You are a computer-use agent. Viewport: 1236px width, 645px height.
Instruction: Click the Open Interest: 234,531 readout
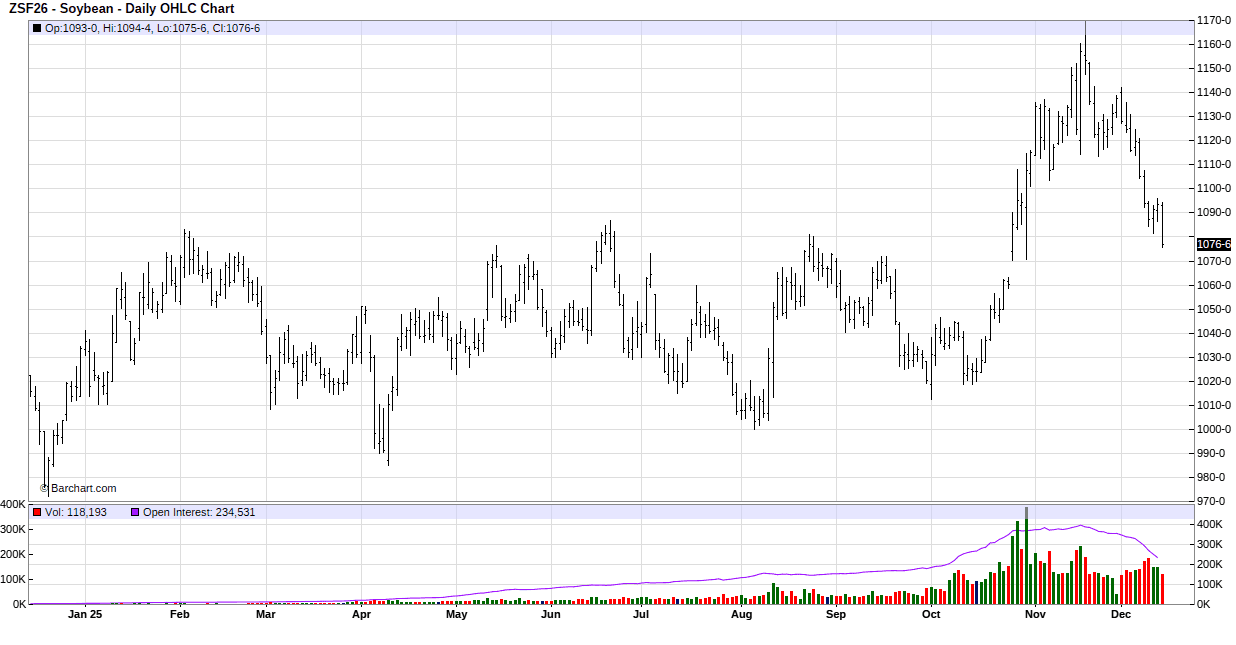[199, 512]
